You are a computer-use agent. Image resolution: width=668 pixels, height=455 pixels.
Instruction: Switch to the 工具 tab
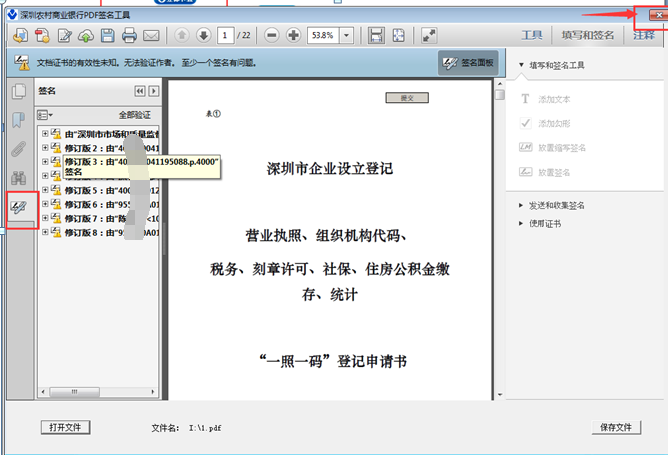(x=532, y=36)
